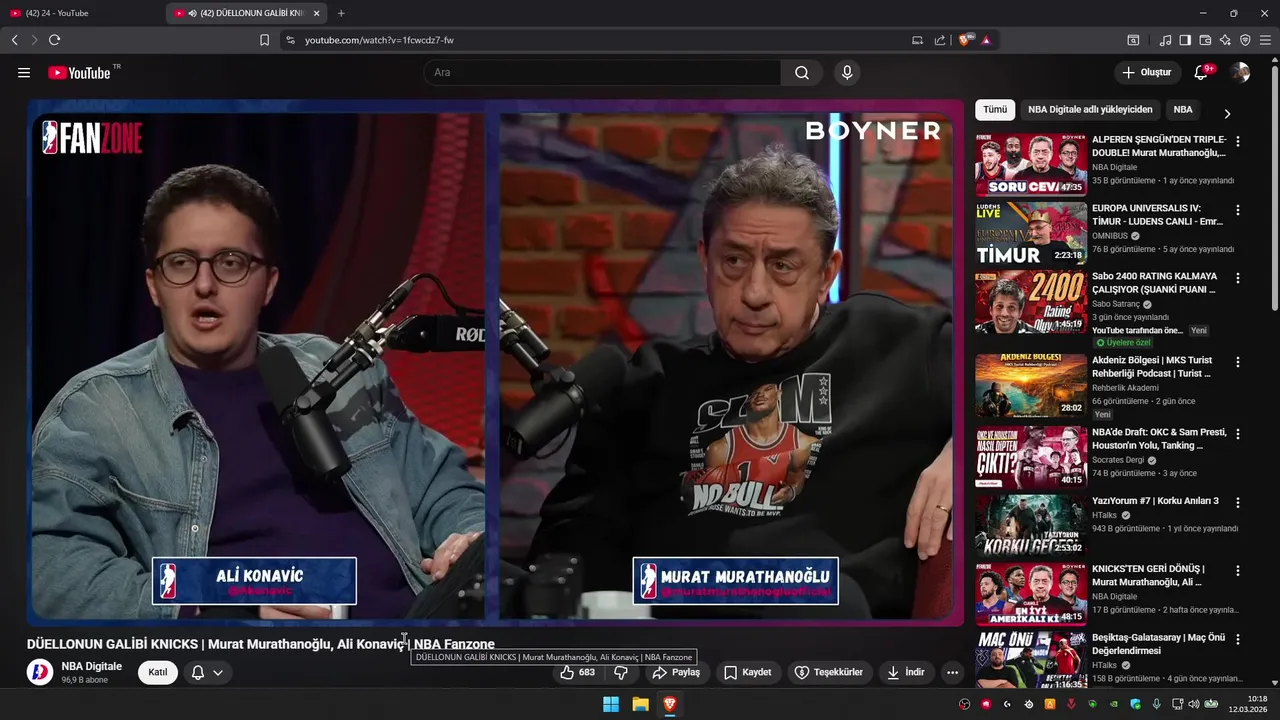
Task: Select the Tümü filter chip
Action: point(995,110)
